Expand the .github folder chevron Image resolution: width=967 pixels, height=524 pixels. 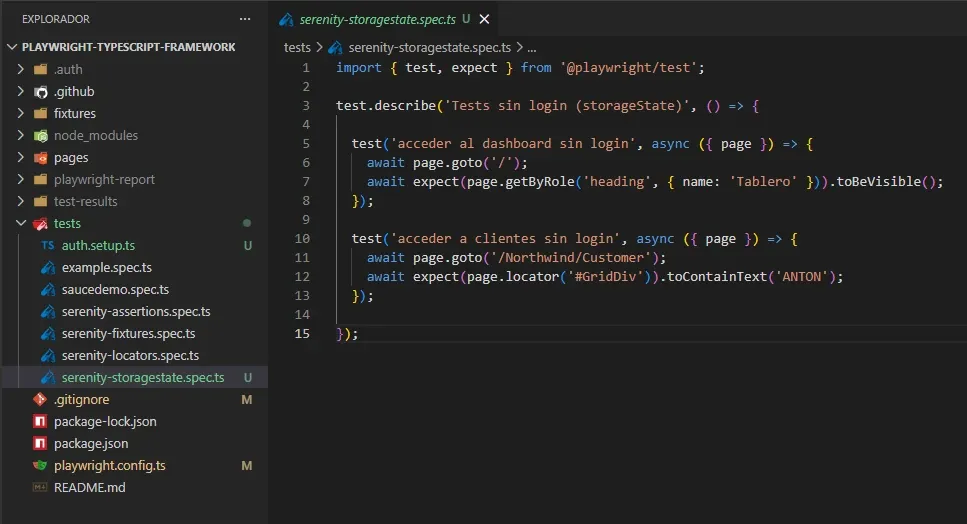point(20,91)
